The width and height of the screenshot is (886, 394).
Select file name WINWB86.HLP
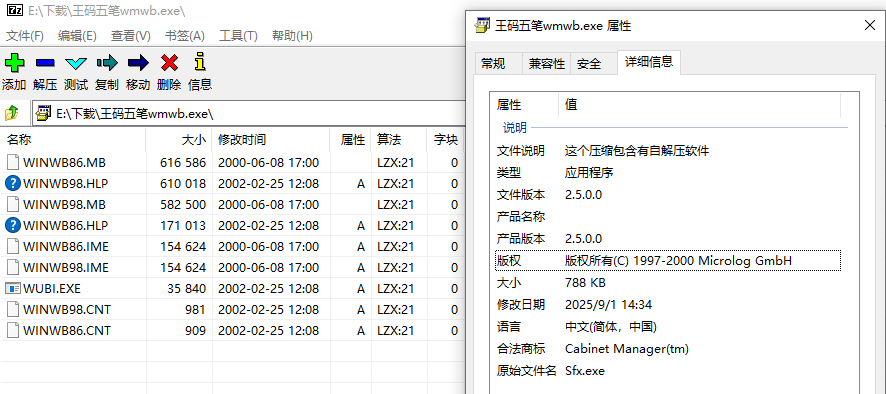[66, 226]
